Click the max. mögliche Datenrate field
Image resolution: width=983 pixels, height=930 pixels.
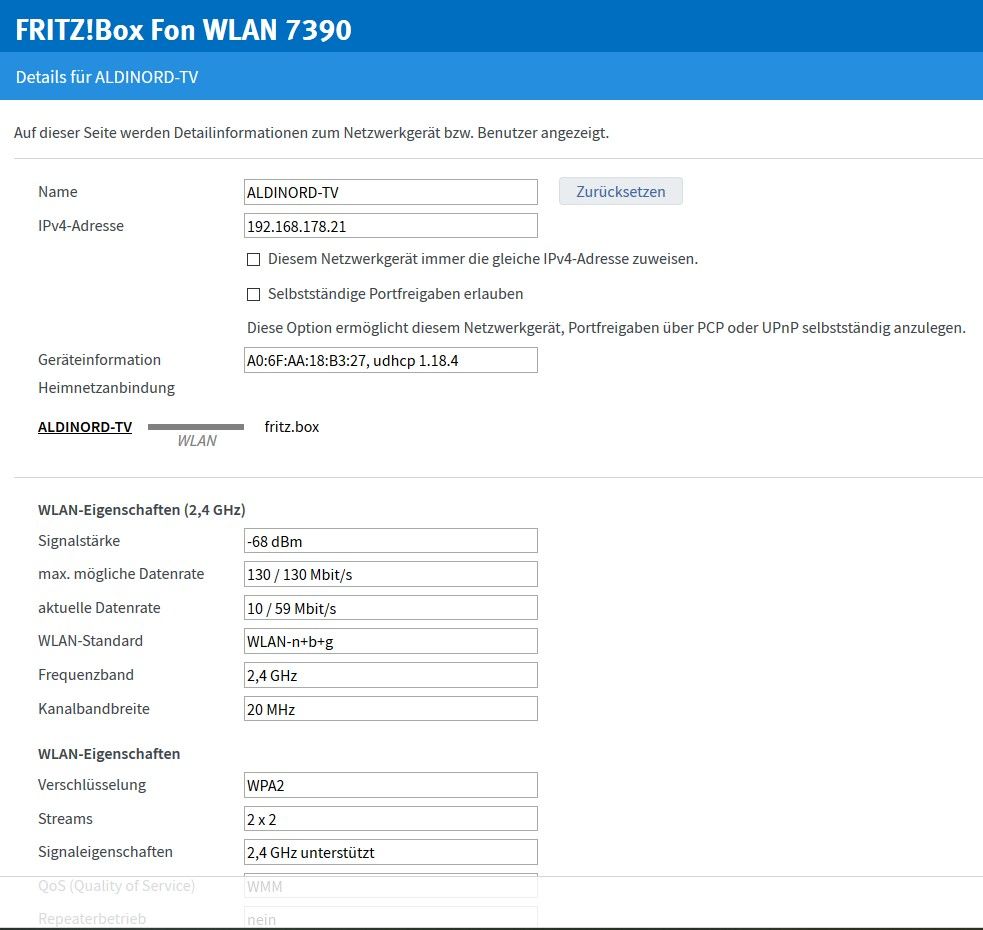390,574
